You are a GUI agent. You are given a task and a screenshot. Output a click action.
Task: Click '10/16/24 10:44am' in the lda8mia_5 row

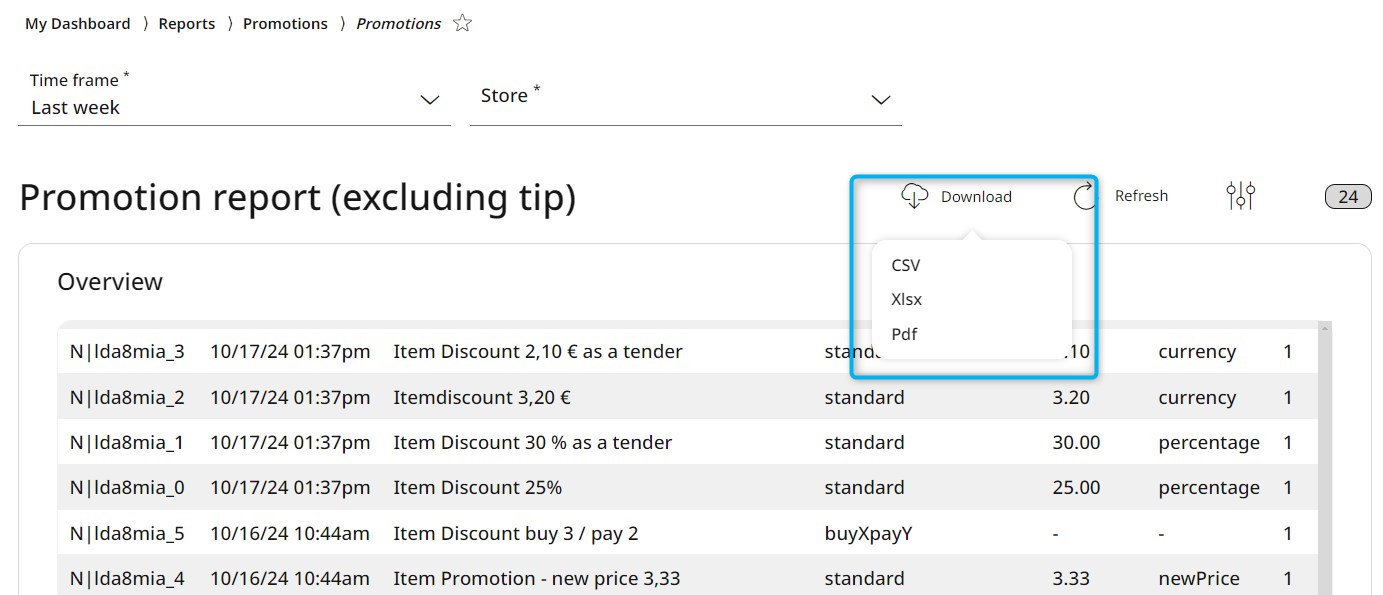290,533
